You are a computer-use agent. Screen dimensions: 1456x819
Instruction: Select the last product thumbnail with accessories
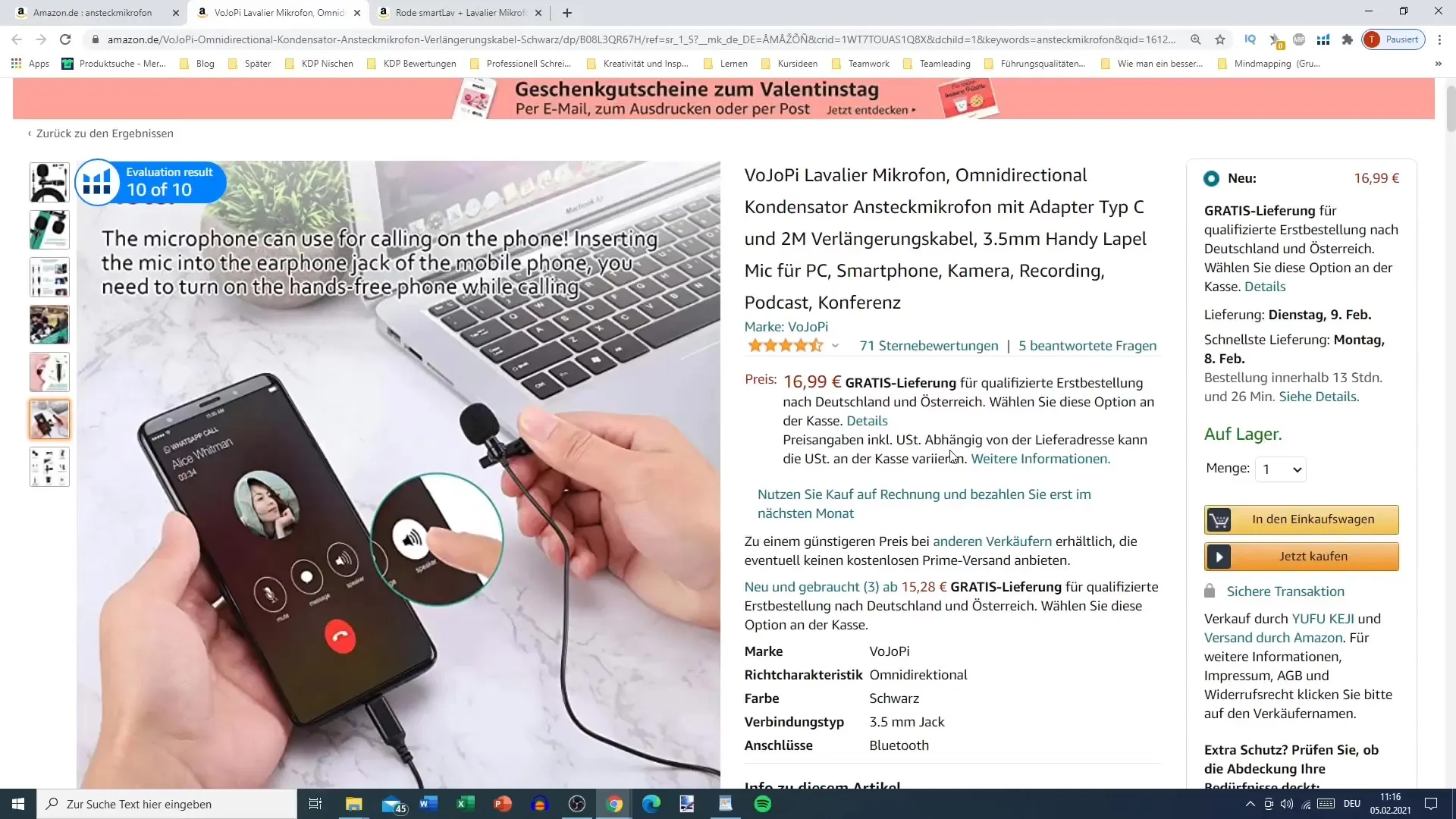(49, 466)
